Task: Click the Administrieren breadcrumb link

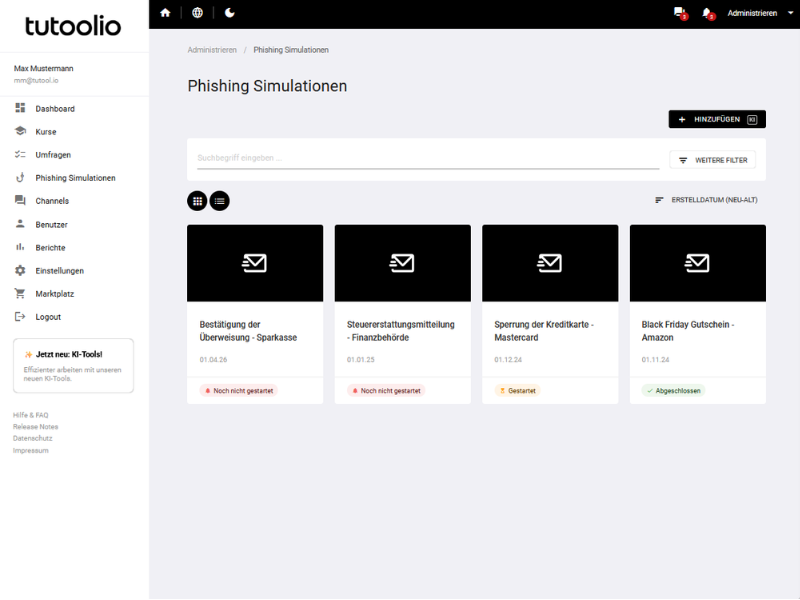Action: [212, 50]
